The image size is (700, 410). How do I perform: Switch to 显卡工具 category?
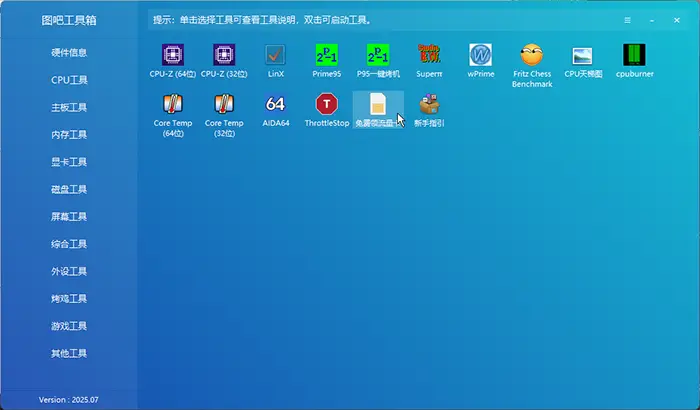[x=69, y=162]
